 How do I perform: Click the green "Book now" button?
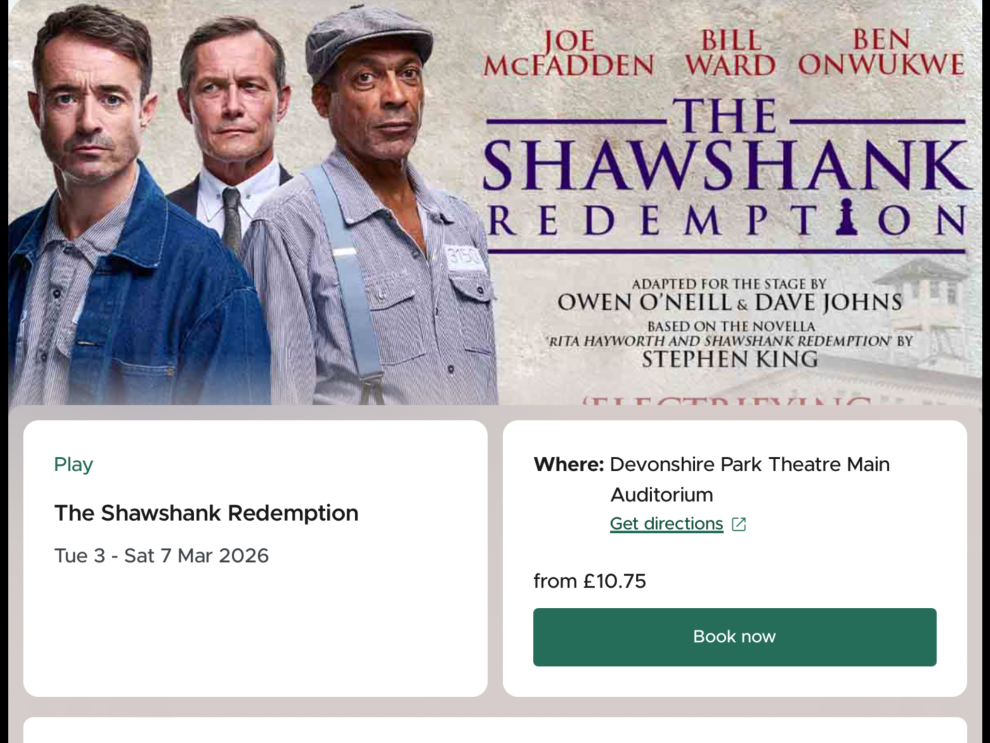[x=734, y=637]
